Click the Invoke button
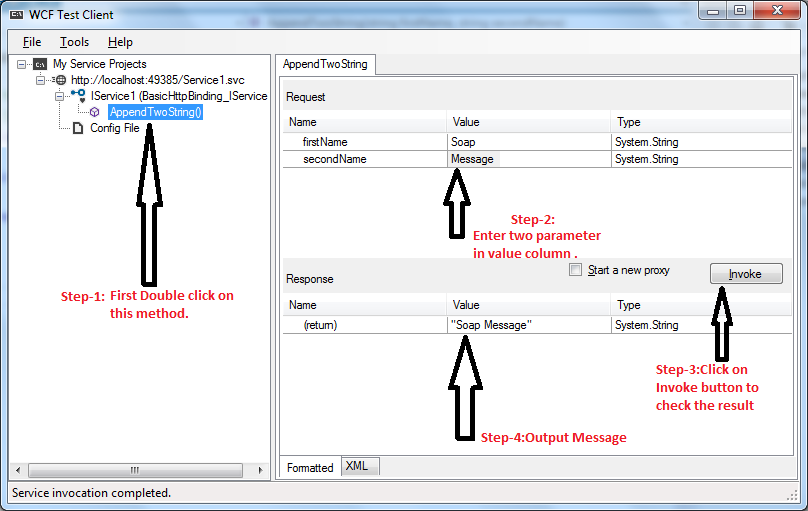Image resolution: width=808 pixels, height=511 pixels. coord(746,274)
